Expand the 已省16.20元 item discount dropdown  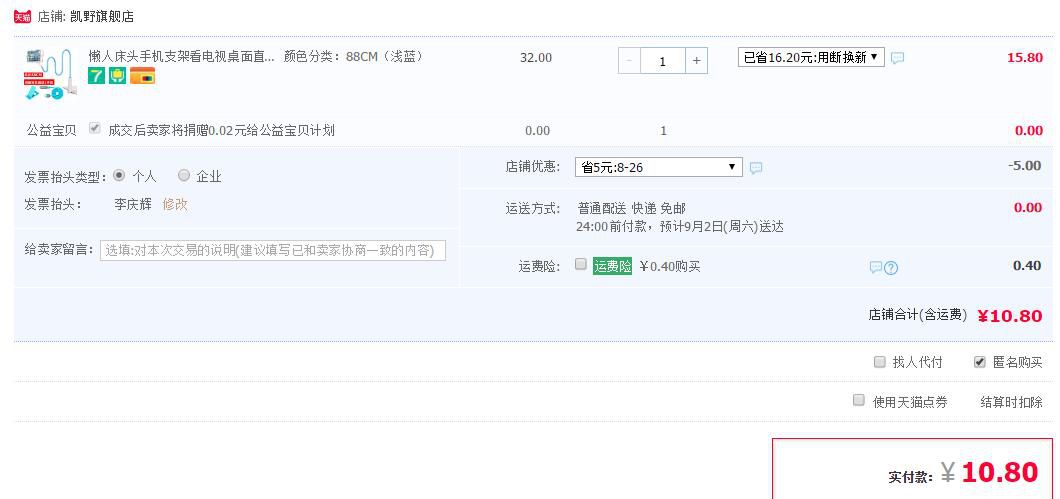click(x=810, y=57)
